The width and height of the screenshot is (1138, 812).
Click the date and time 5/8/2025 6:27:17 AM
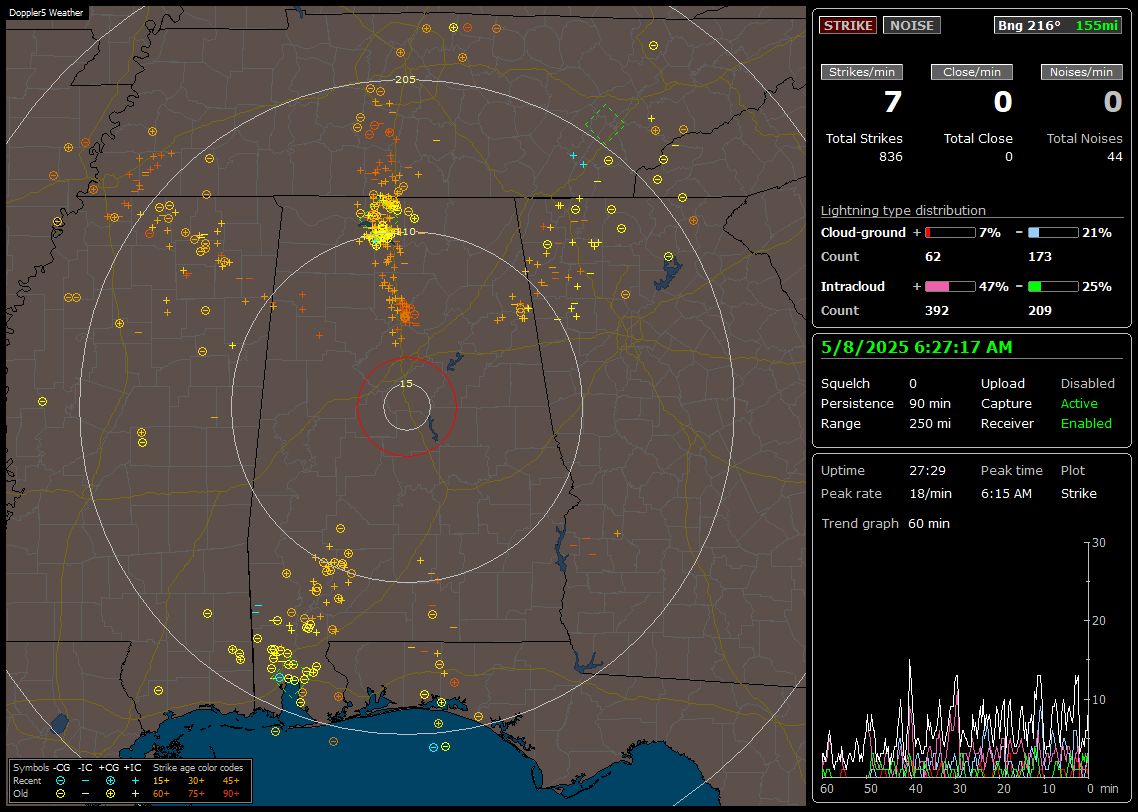[x=917, y=348]
